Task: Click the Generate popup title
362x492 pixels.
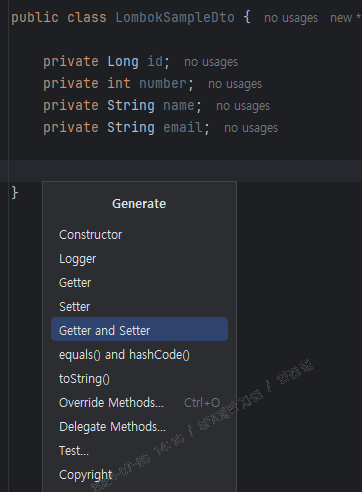Action: 139,204
